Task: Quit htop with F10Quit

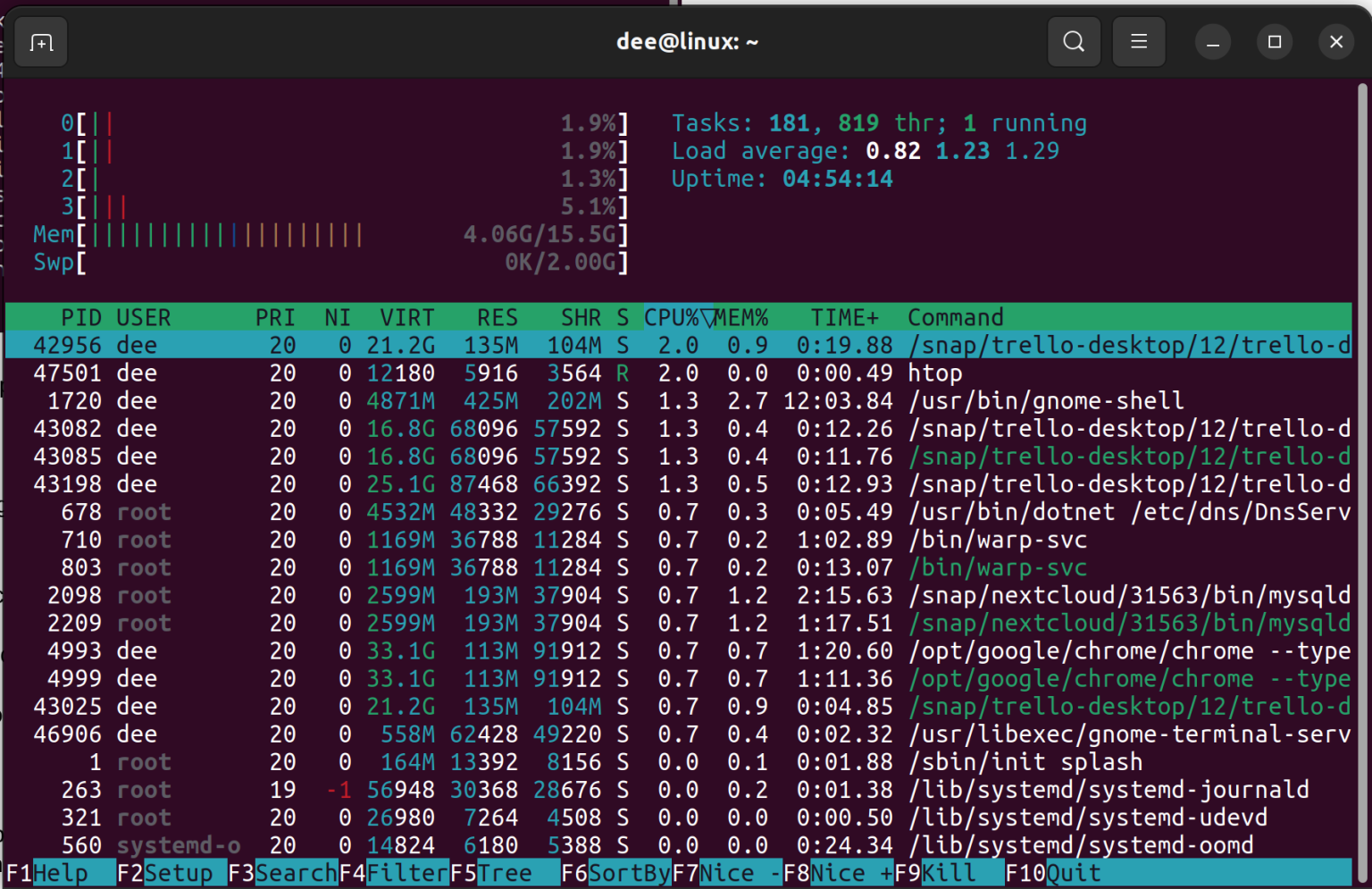Action: 1054,873
